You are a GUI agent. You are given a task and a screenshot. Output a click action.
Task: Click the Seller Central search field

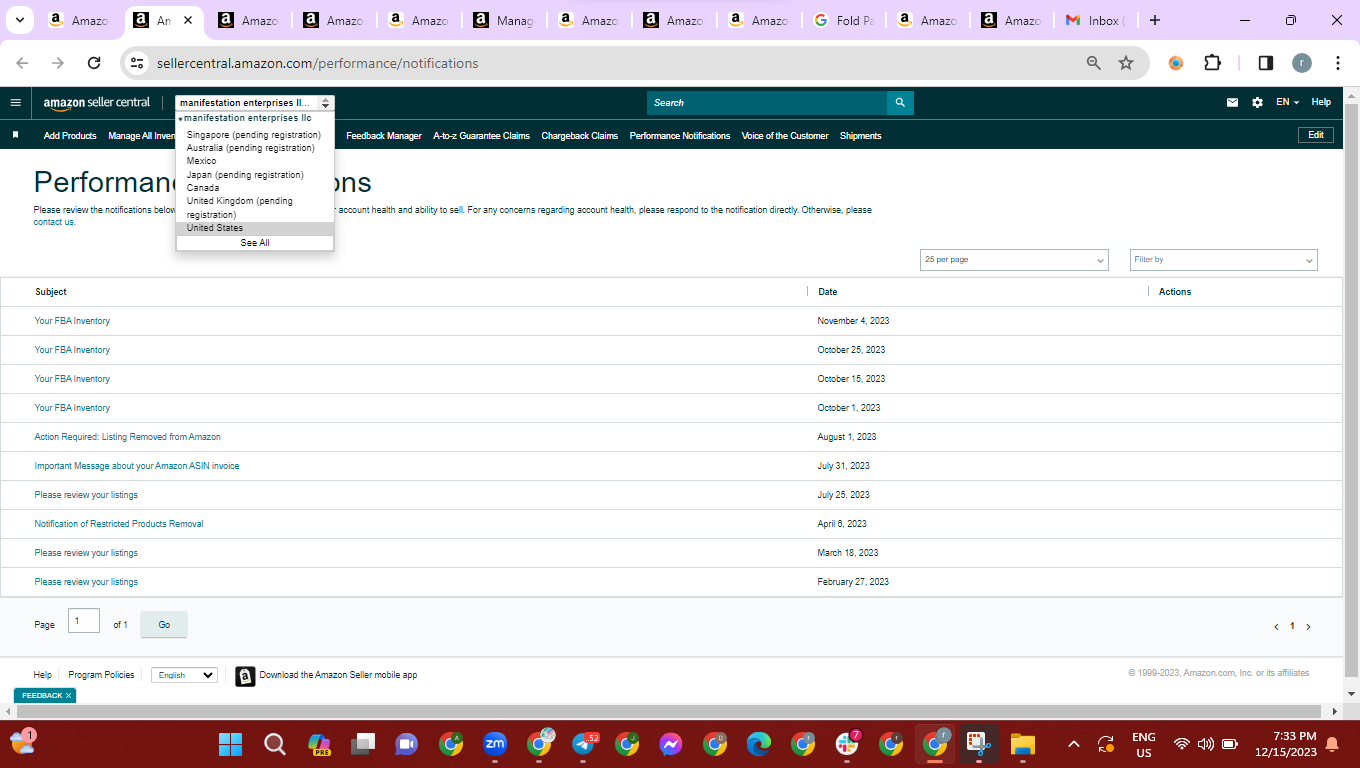767,102
